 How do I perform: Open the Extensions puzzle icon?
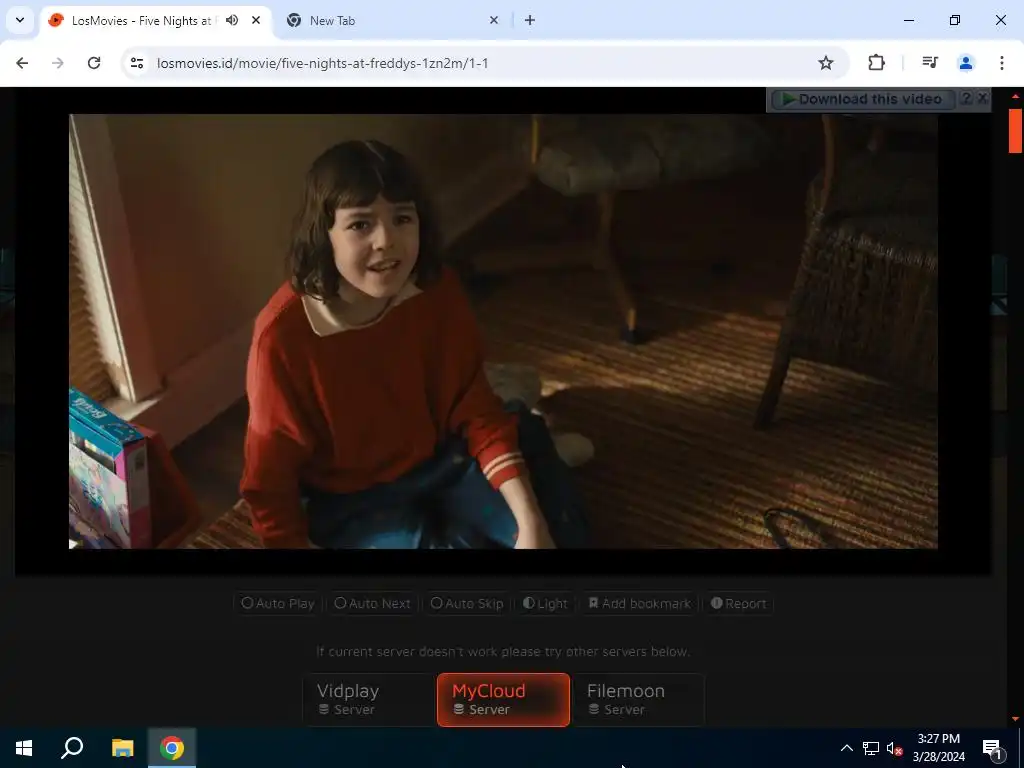876,63
